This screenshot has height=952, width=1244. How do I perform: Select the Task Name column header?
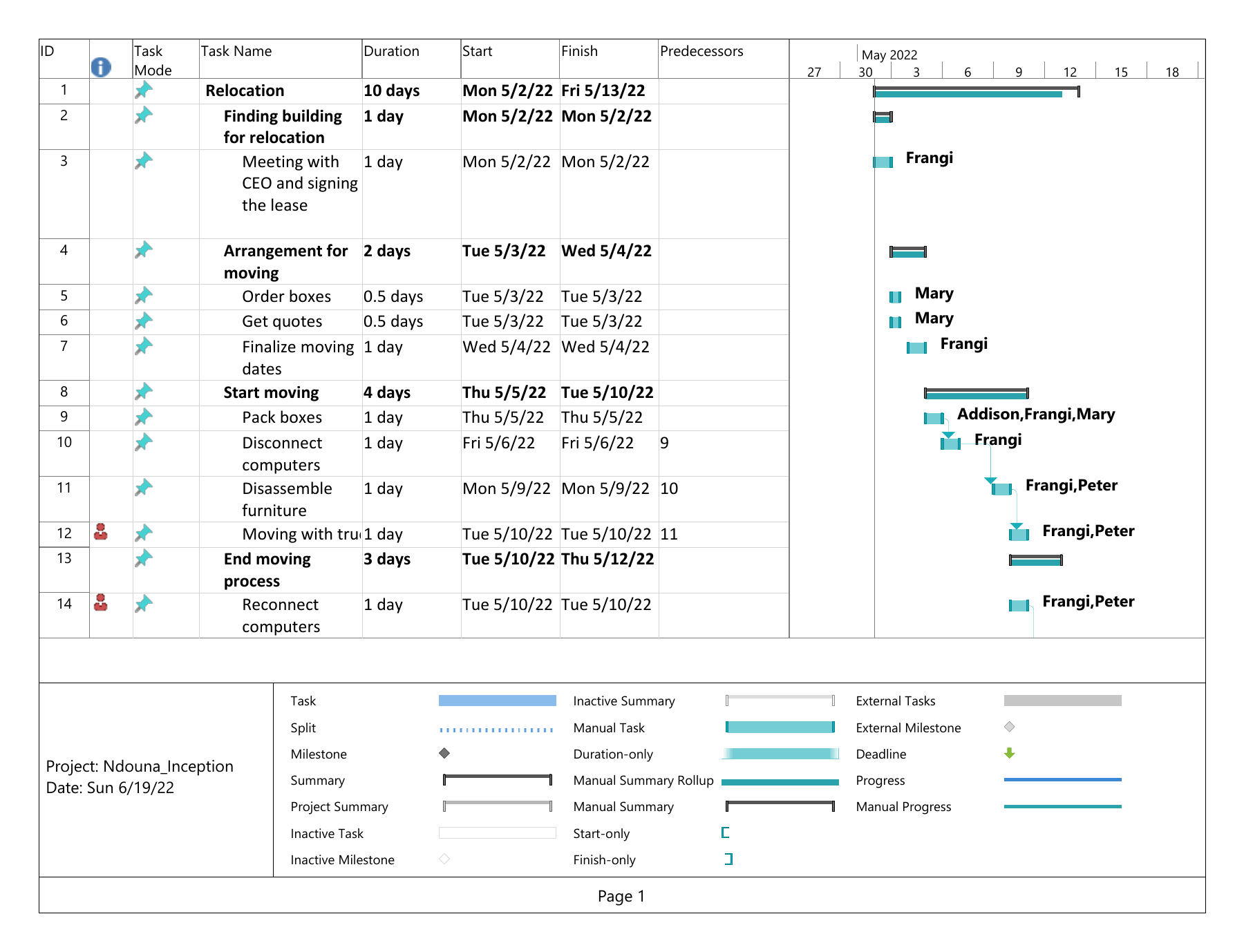click(281, 59)
